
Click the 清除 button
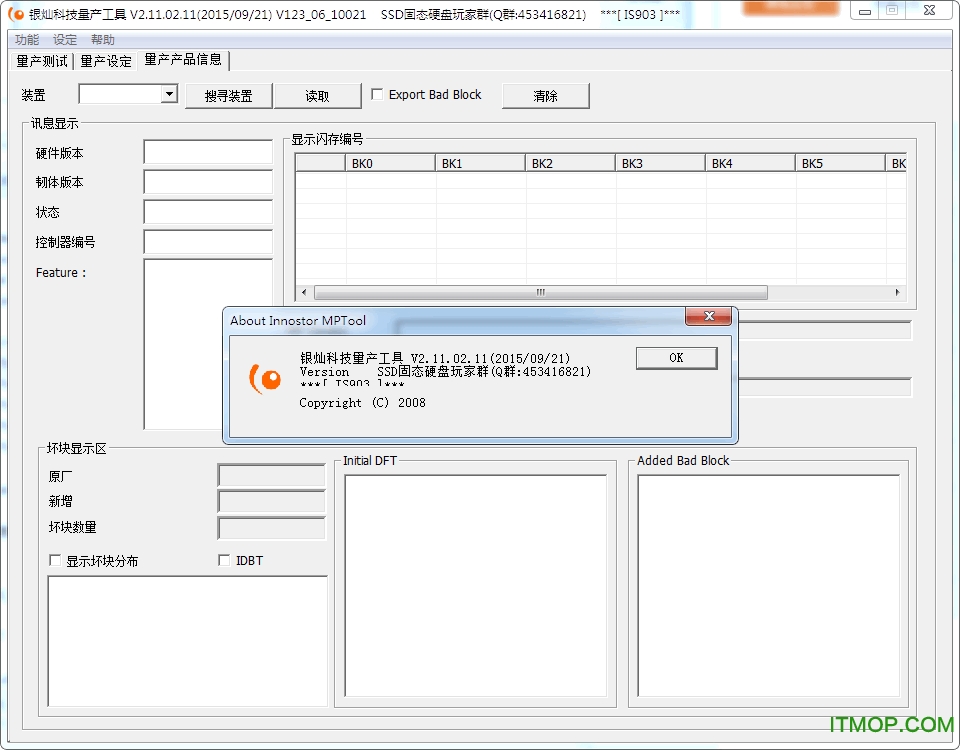pyautogui.click(x=545, y=96)
